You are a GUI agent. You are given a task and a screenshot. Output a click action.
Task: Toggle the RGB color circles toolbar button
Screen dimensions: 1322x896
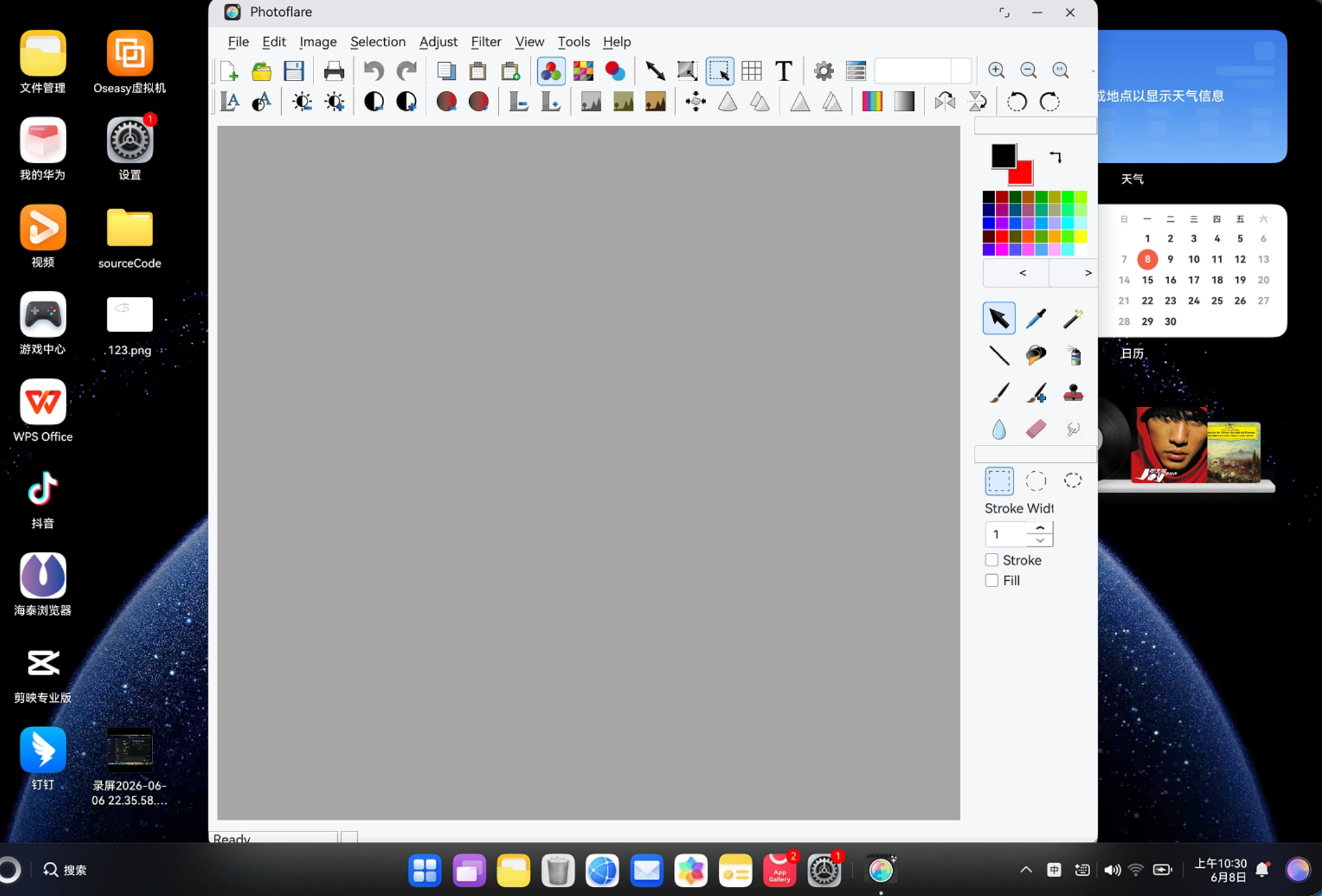tap(551, 71)
